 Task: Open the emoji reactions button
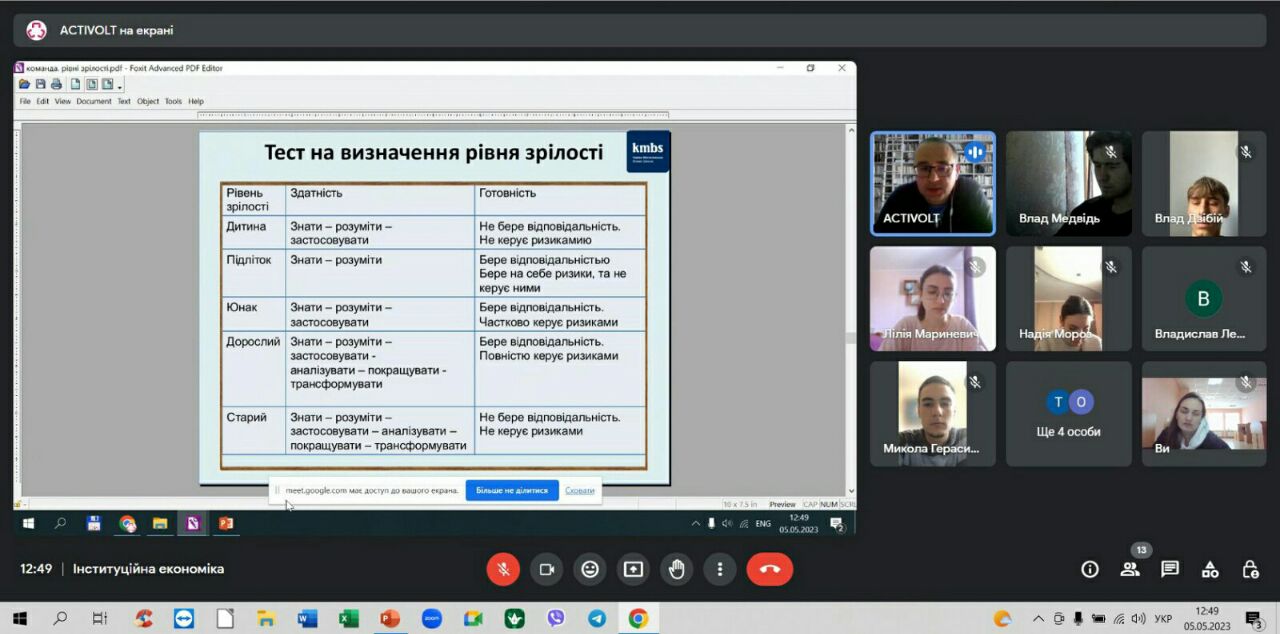[590, 569]
